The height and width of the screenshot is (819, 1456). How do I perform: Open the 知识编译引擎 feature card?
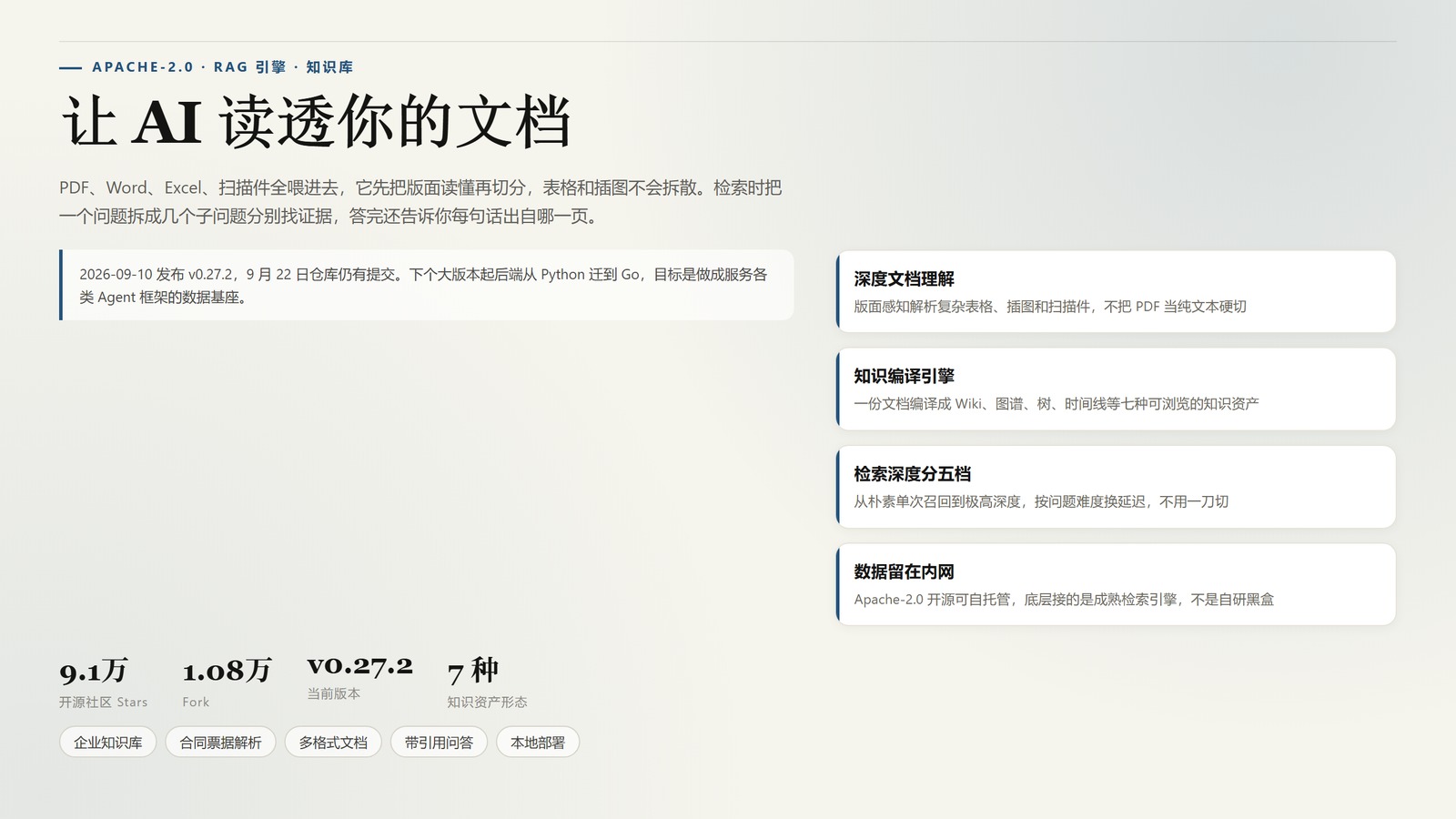point(1116,389)
